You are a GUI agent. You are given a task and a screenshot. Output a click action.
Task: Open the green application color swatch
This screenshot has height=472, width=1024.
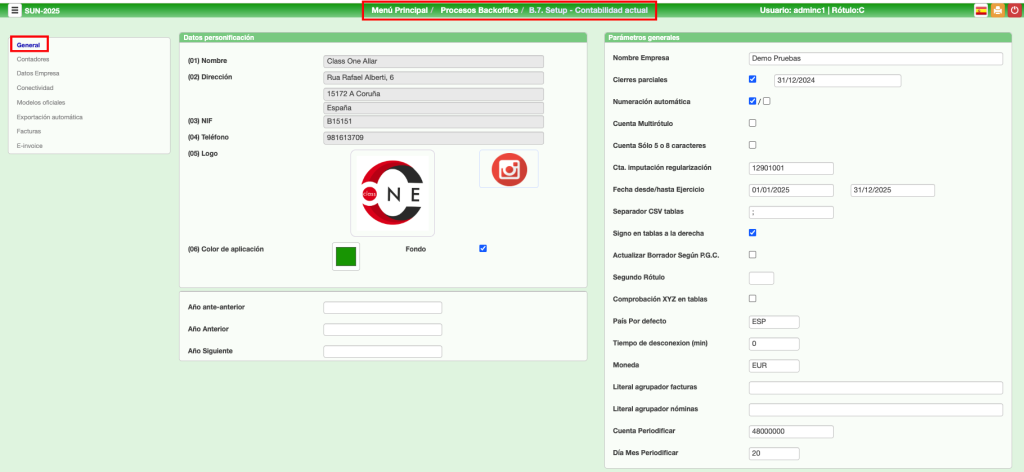346,256
